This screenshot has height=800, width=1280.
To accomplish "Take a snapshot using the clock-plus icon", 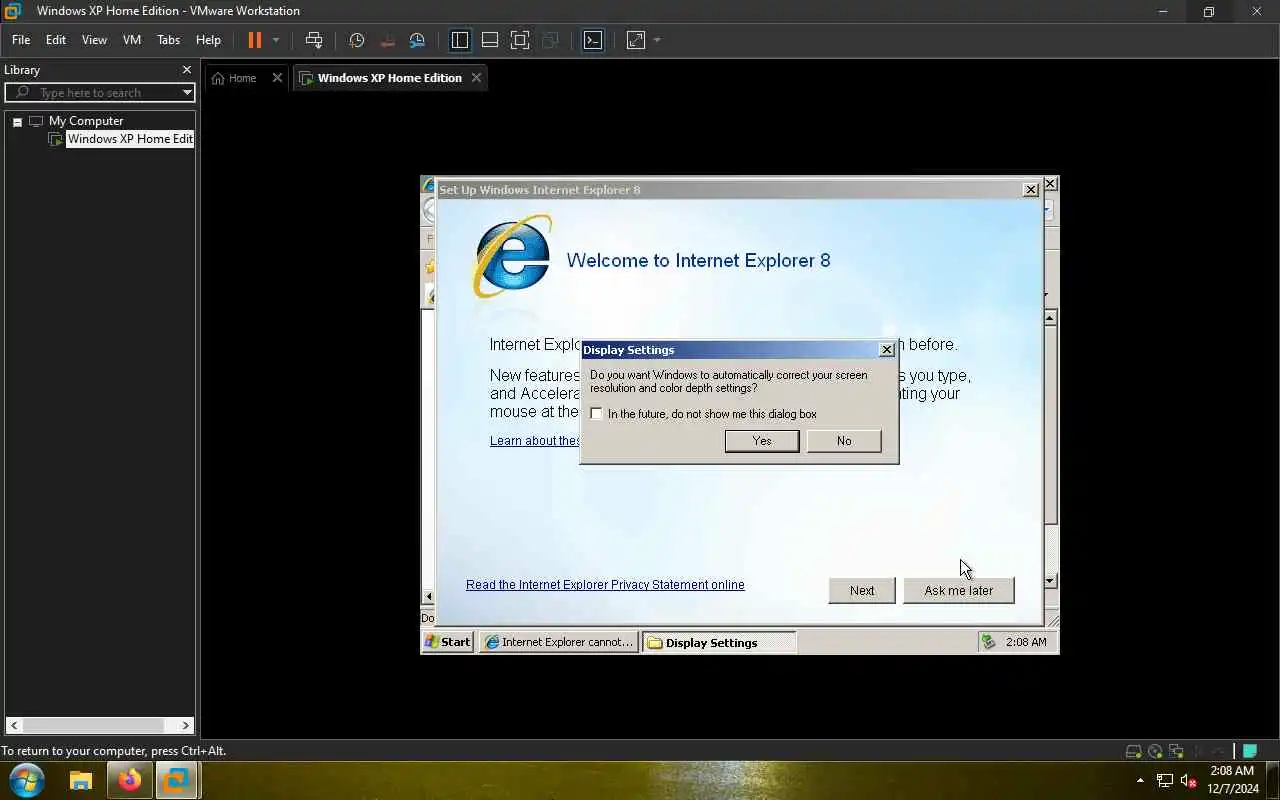I will pyautogui.click(x=357, y=40).
